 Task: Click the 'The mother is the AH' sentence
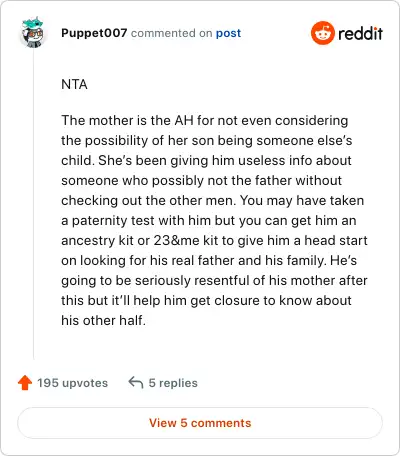[127, 120]
